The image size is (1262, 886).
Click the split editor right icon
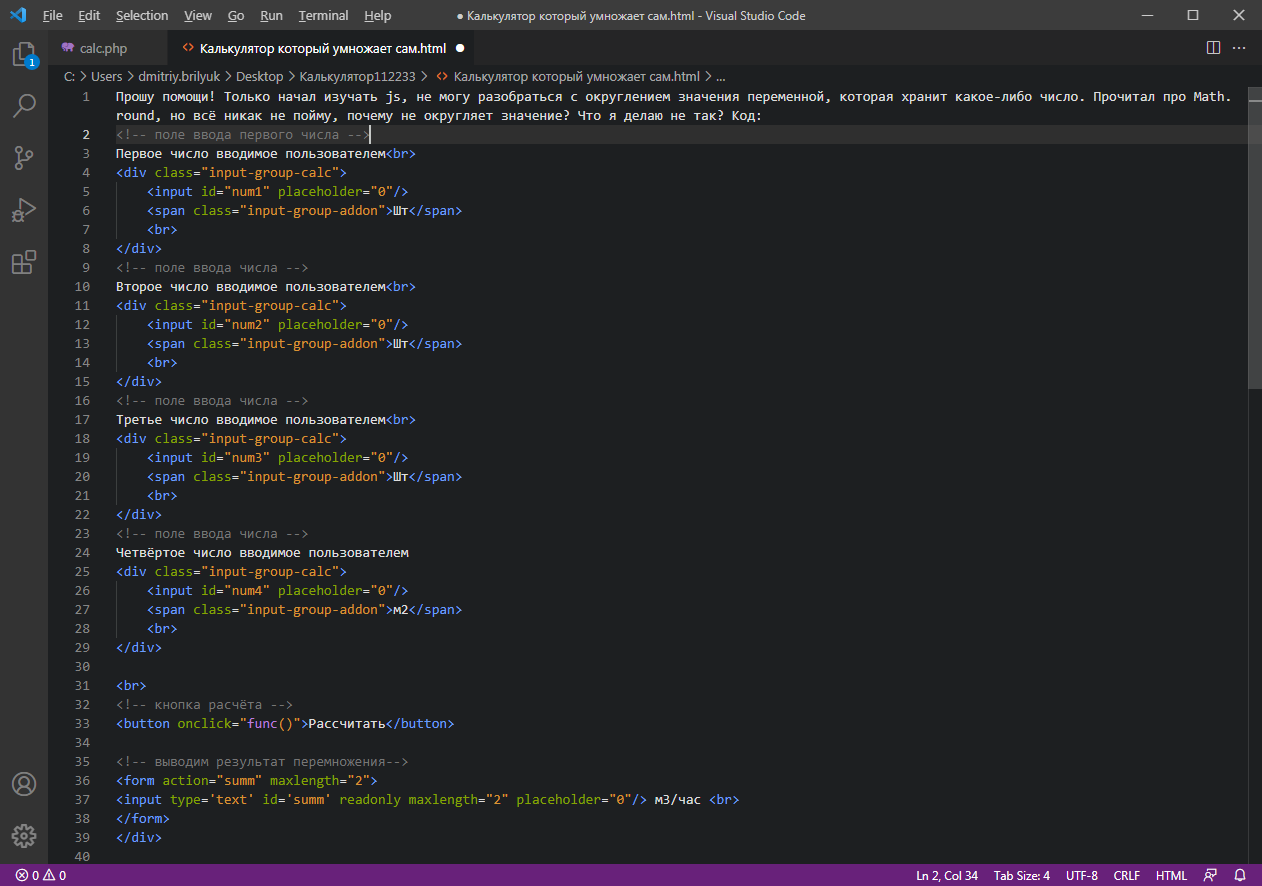click(x=1213, y=48)
